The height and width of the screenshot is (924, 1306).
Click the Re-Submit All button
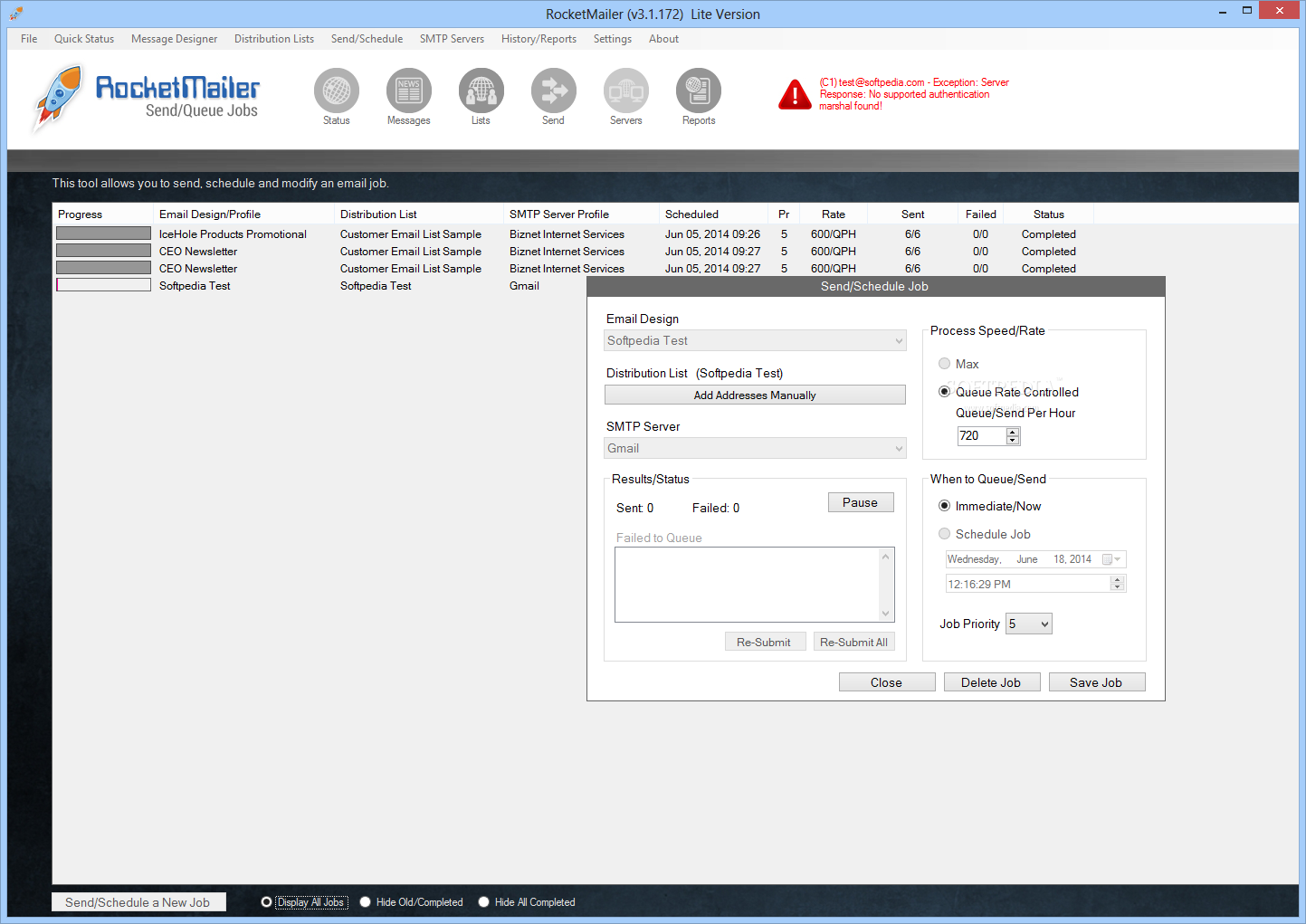point(853,642)
